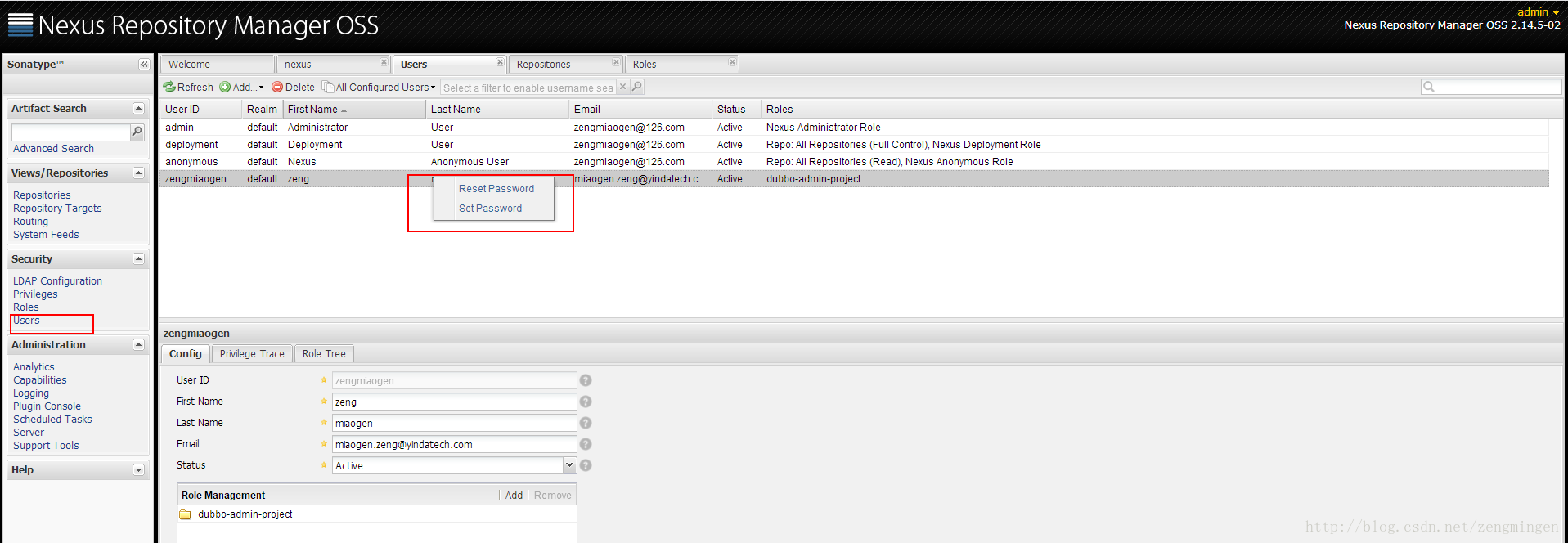Close the Roles tab
Viewport: 1568px width, 543px height.
tap(732, 62)
